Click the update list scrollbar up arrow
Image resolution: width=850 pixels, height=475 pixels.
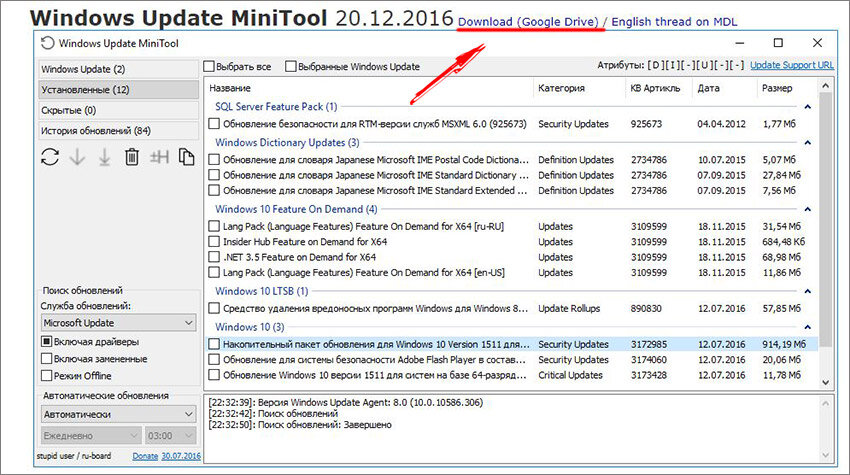tap(825, 86)
